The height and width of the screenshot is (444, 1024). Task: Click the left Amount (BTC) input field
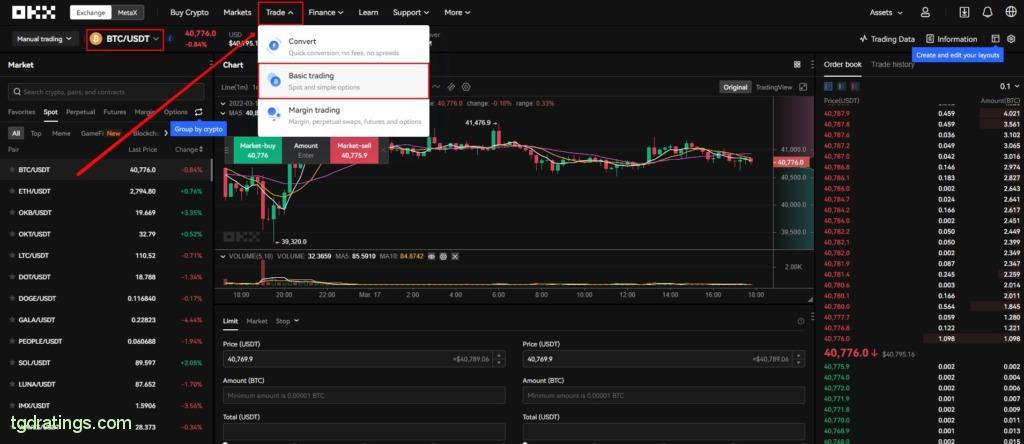[364, 396]
